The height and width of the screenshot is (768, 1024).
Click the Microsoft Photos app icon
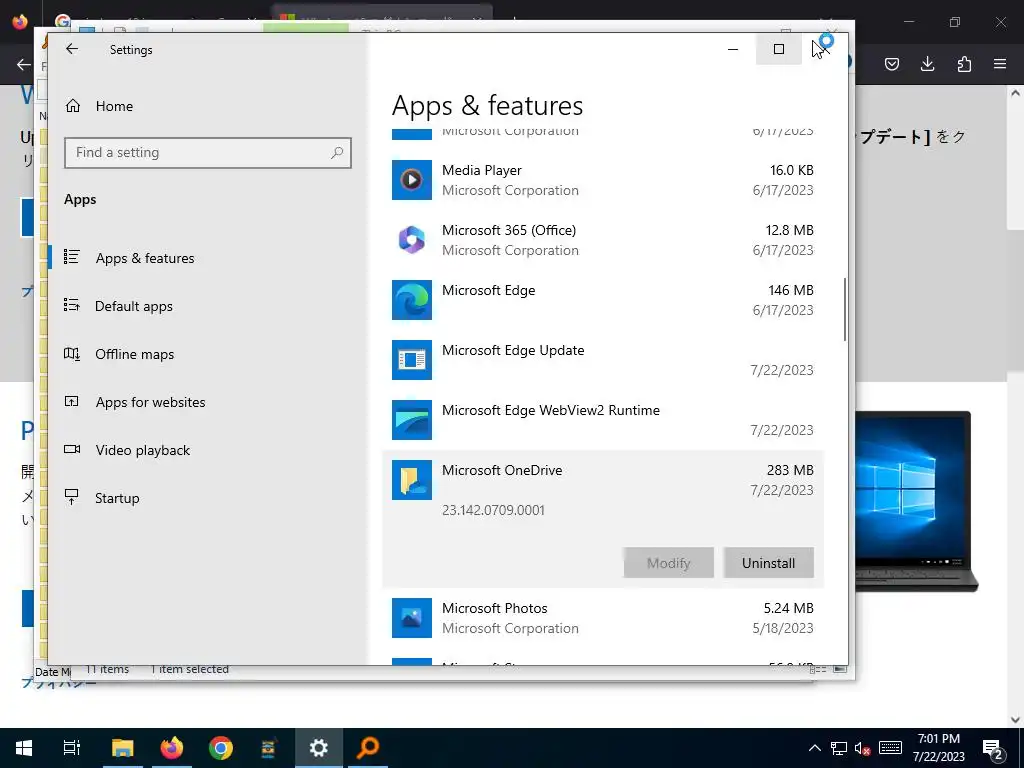coord(411,618)
